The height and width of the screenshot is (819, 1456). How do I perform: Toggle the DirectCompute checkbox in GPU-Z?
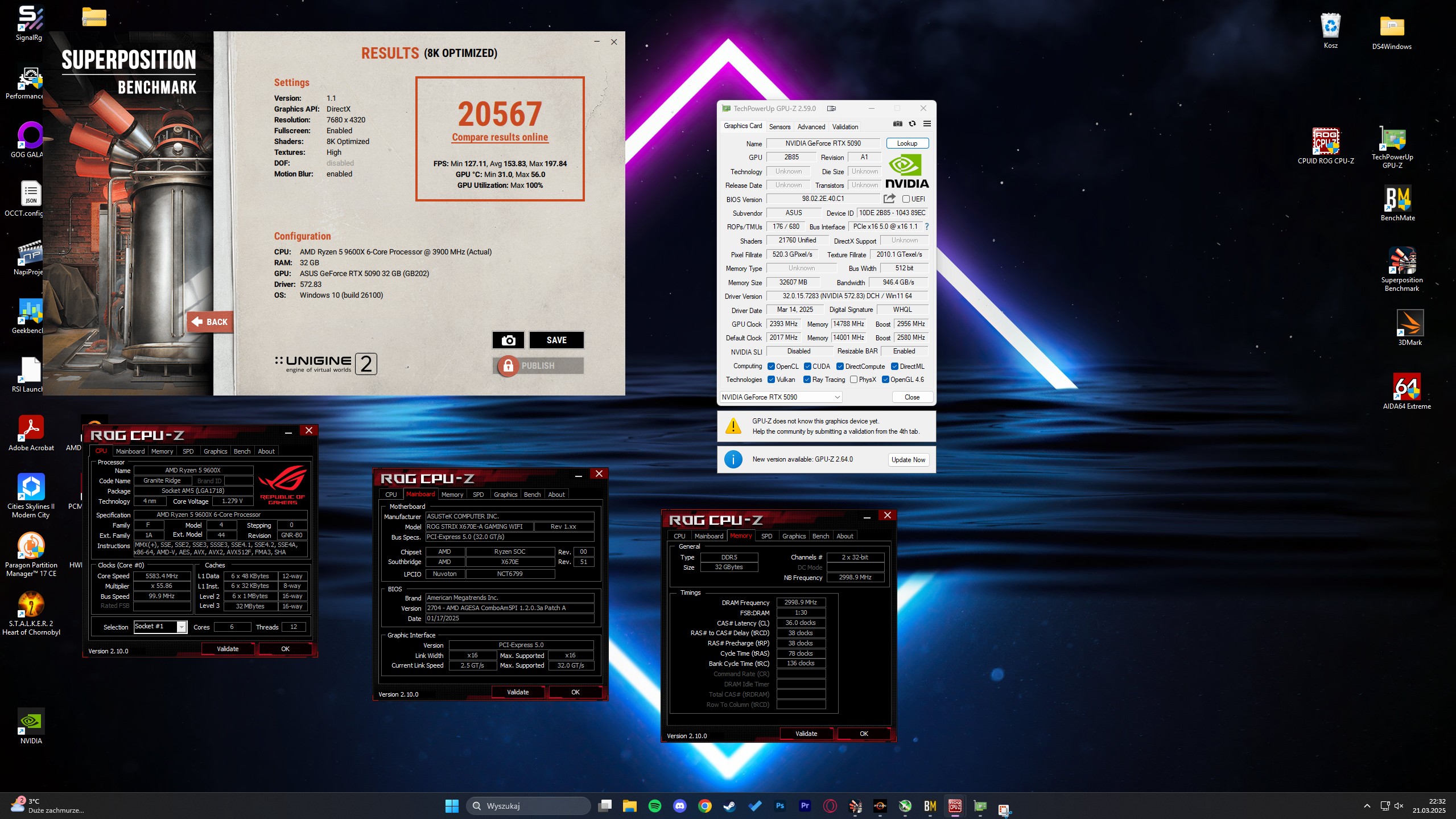click(840, 367)
